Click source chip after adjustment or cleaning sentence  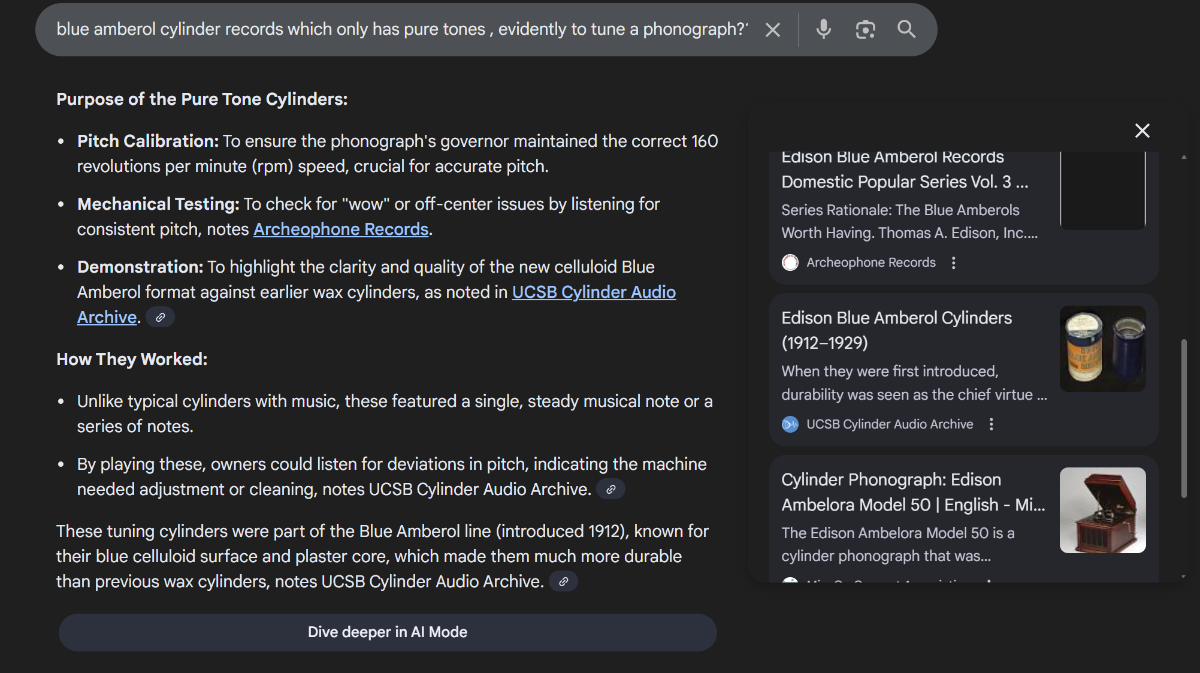[x=610, y=490]
